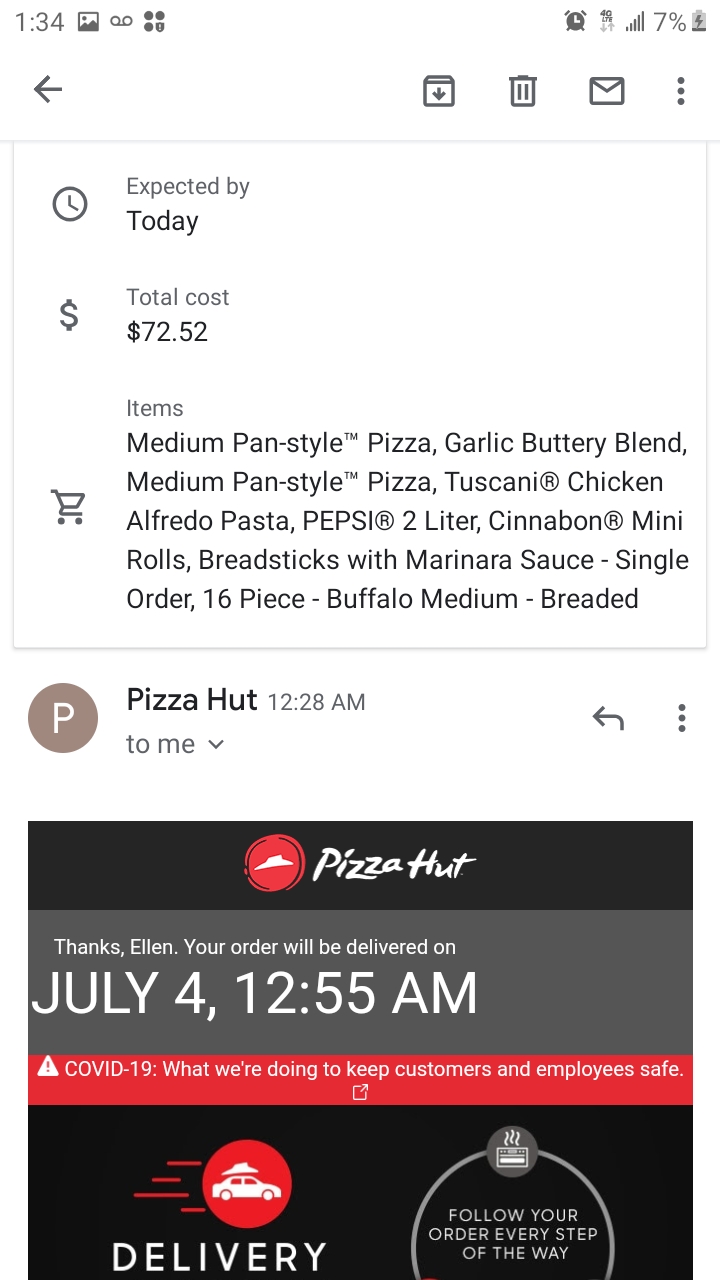Screen dimensions: 720x1280
Task: Archive this email using the archive icon
Action: (x=438, y=91)
